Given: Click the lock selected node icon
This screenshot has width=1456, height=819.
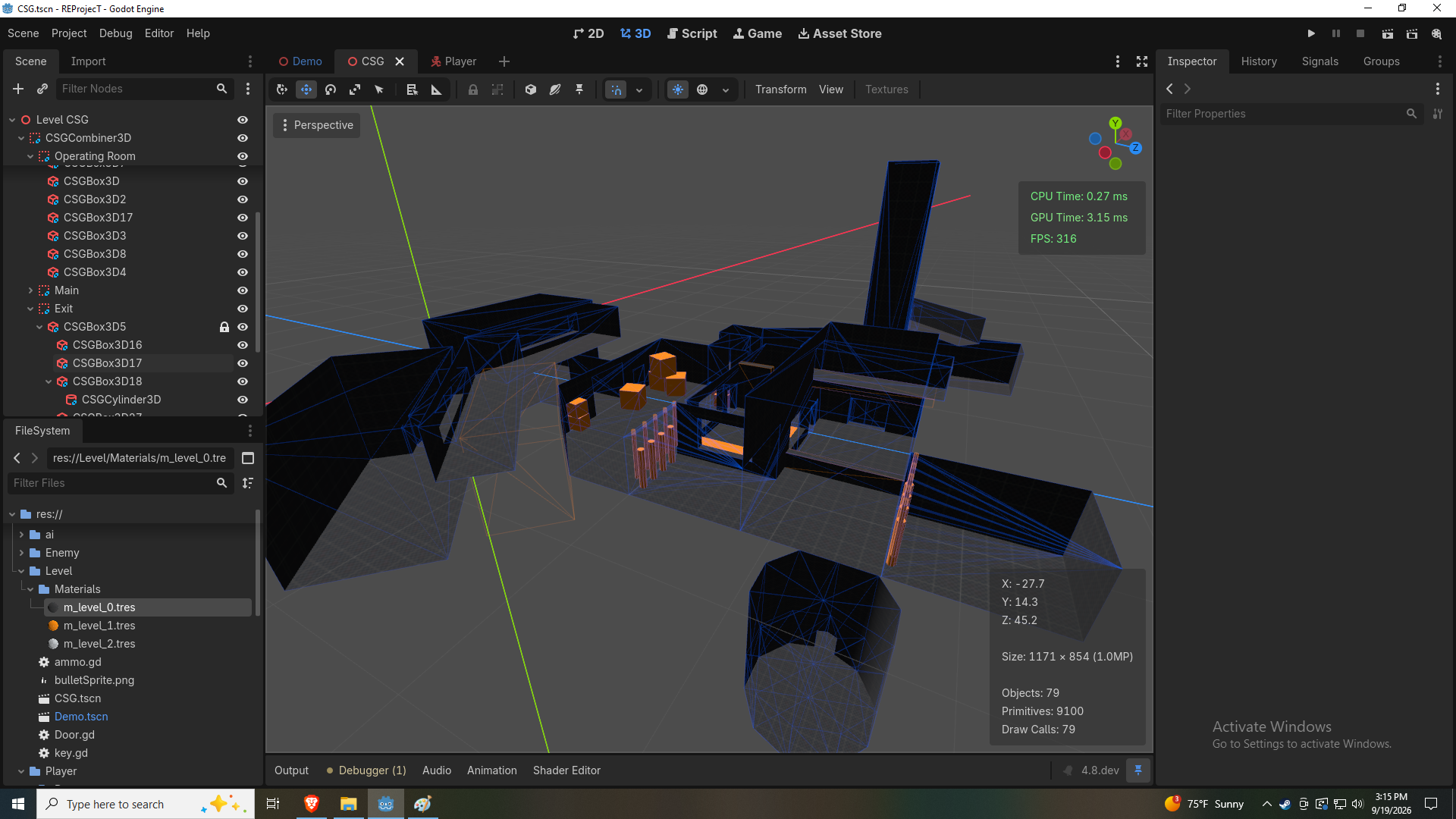Looking at the screenshot, I should (x=473, y=89).
